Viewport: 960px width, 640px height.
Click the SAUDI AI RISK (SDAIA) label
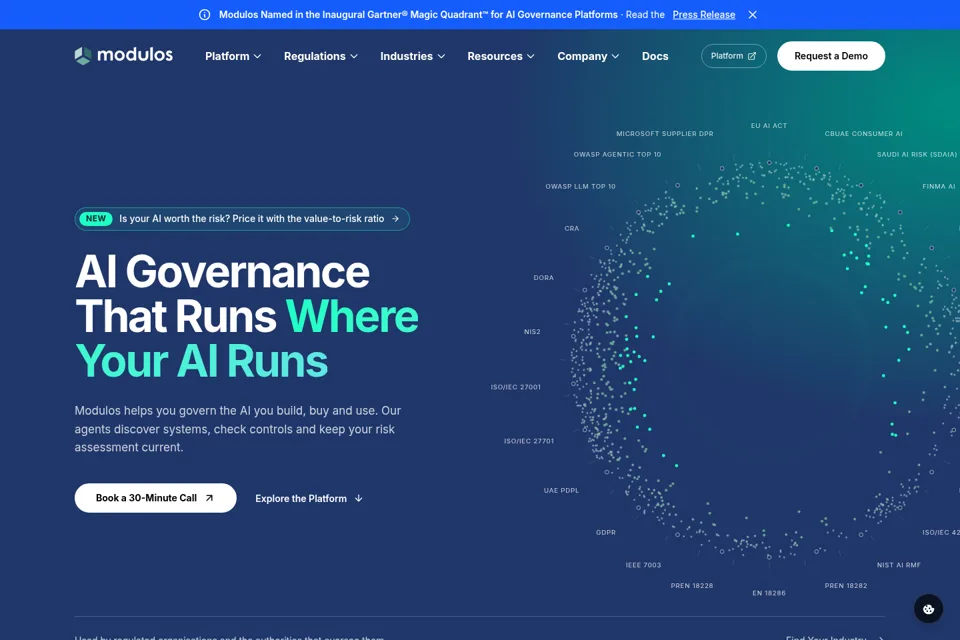click(917, 154)
